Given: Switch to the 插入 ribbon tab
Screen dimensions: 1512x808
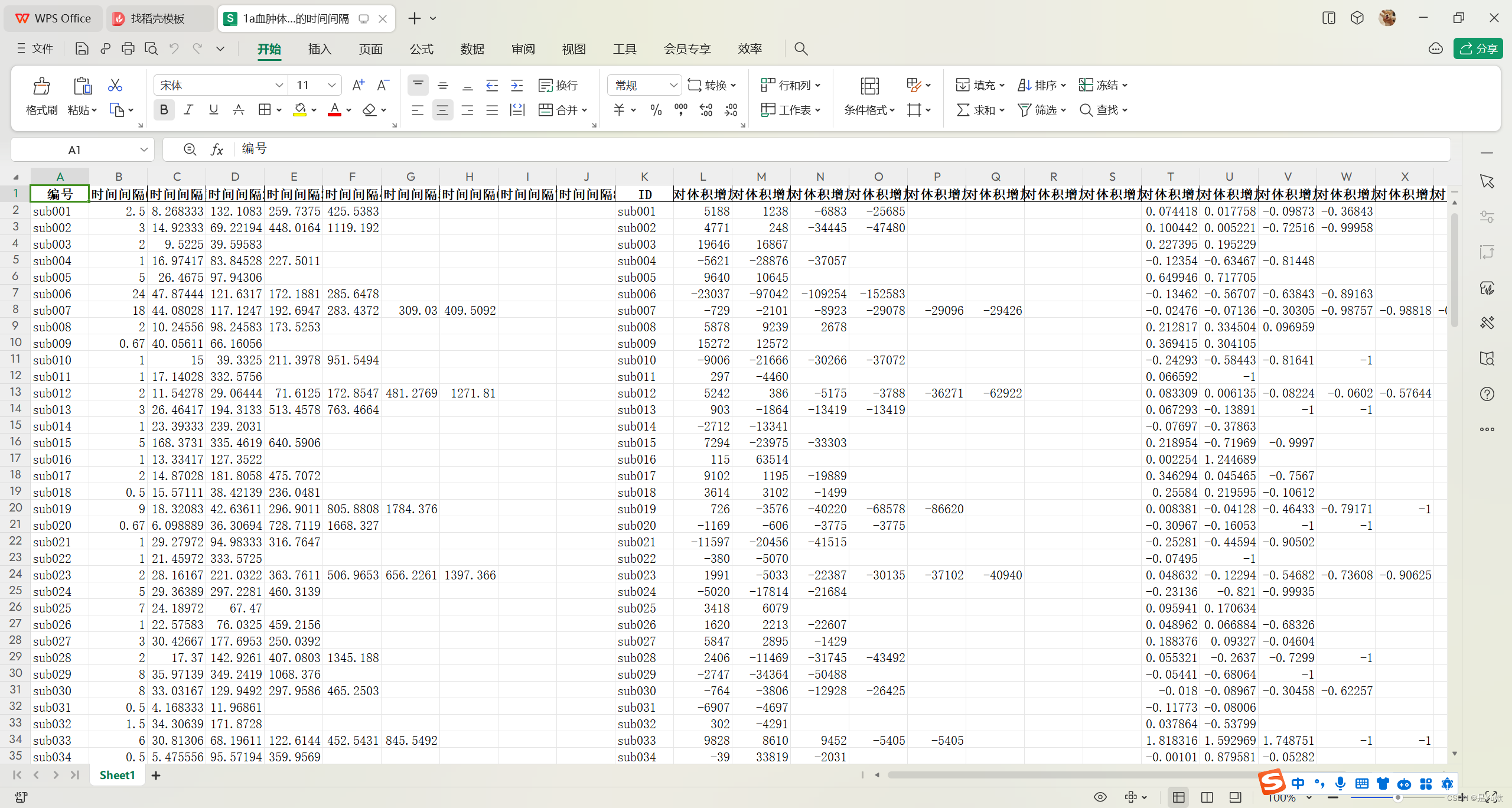Looking at the screenshot, I should point(320,49).
